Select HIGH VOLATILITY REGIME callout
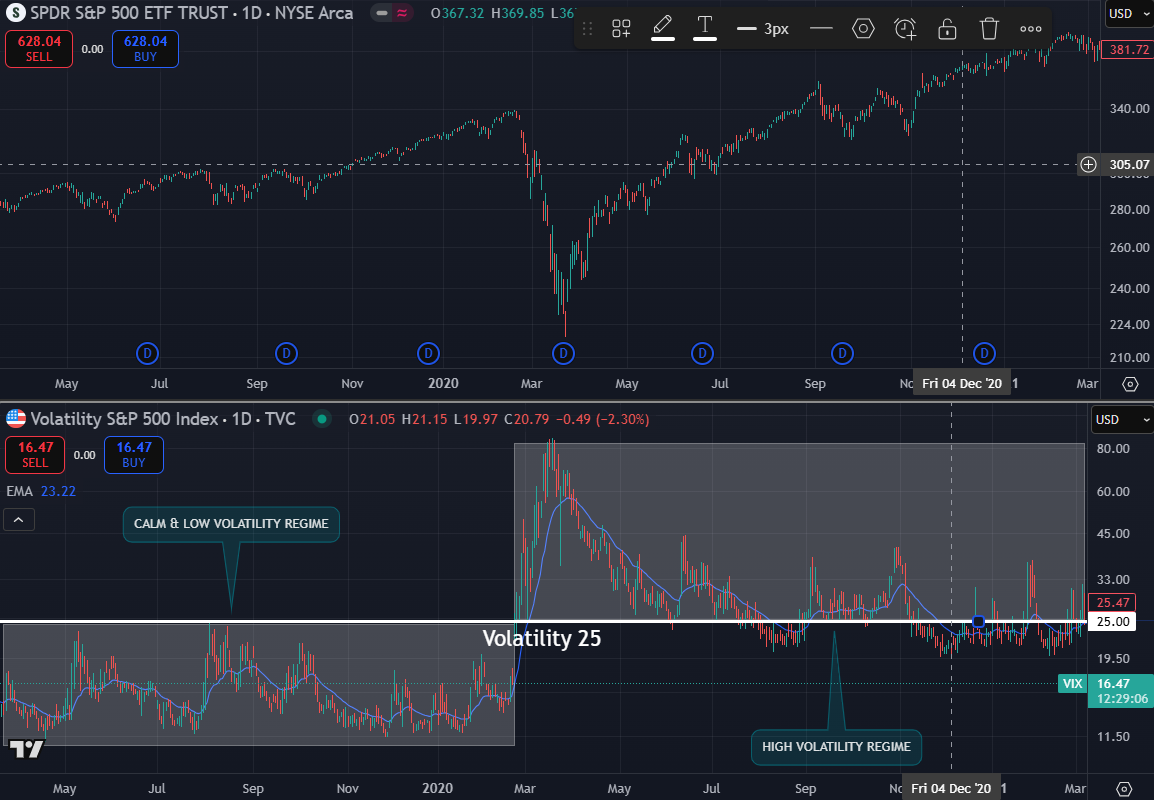The width and height of the screenshot is (1154, 800). (x=836, y=747)
